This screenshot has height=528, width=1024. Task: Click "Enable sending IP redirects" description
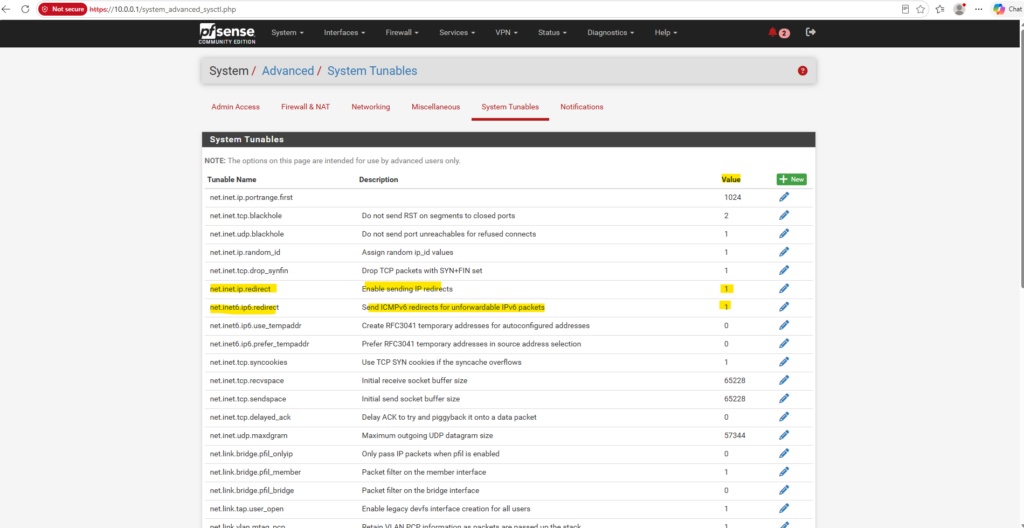[x=407, y=288]
